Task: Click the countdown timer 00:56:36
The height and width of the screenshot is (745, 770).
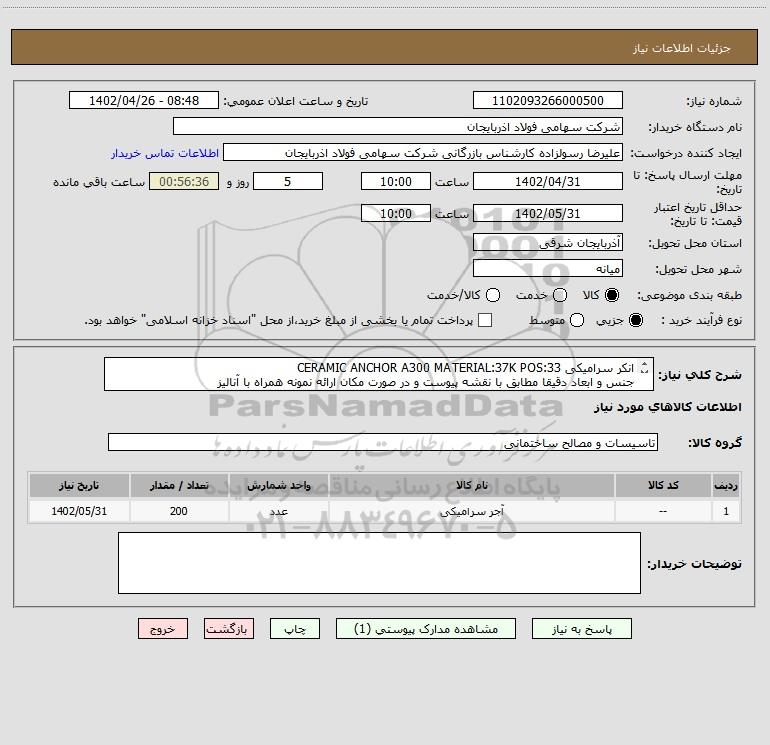Action: 184,181
